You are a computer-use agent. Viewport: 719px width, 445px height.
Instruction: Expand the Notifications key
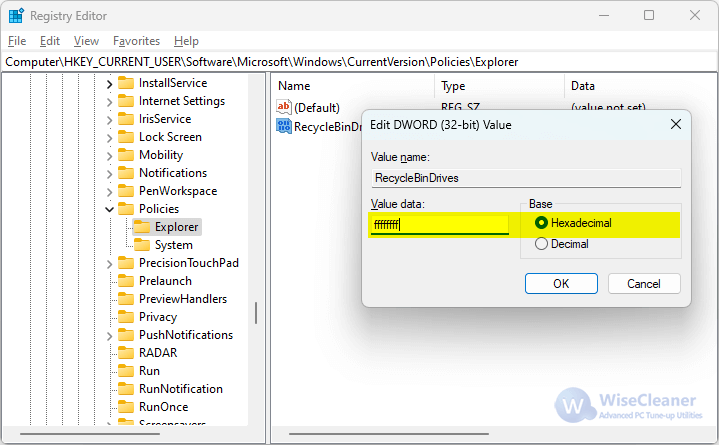click(x=109, y=174)
